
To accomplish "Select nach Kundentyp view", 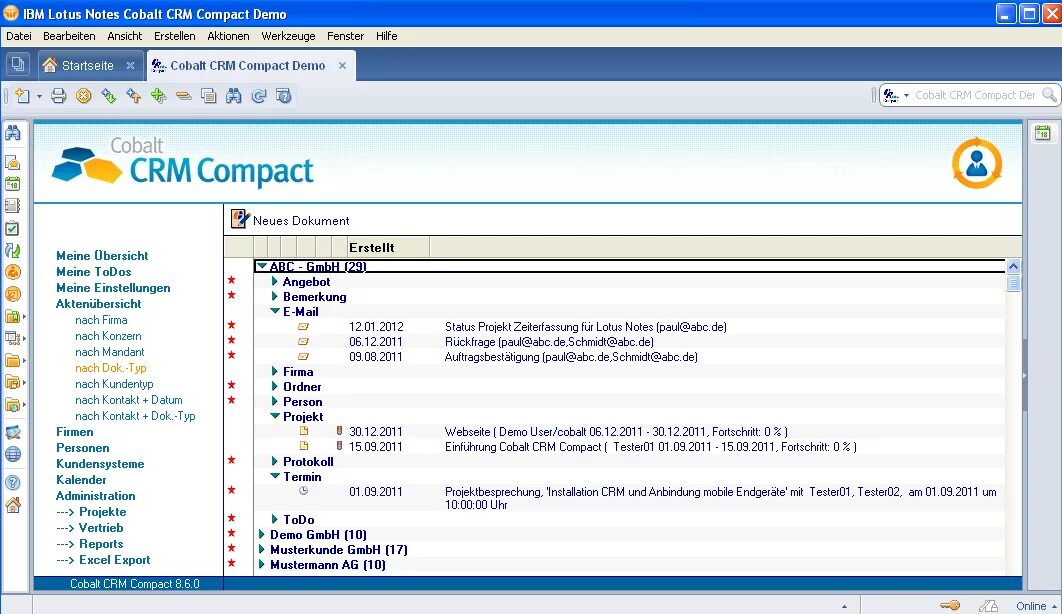I will (114, 384).
